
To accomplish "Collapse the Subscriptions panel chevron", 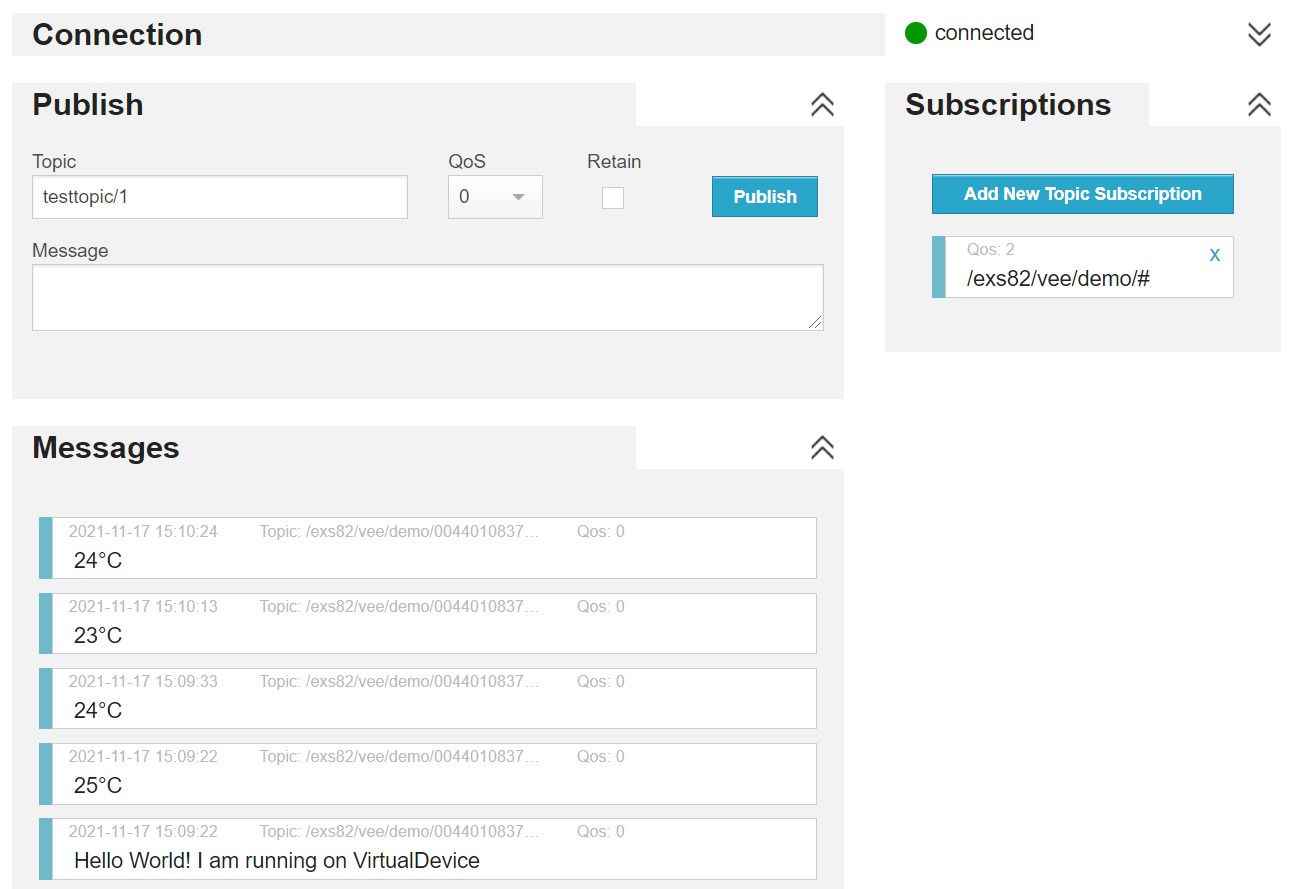I will (x=1259, y=105).
